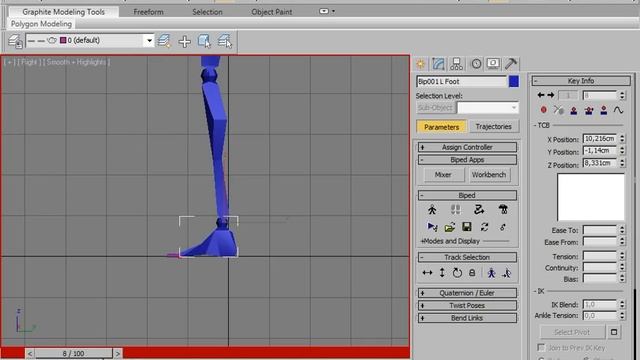
Task: Select Body Vertical track icon
Action: (x=442, y=273)
